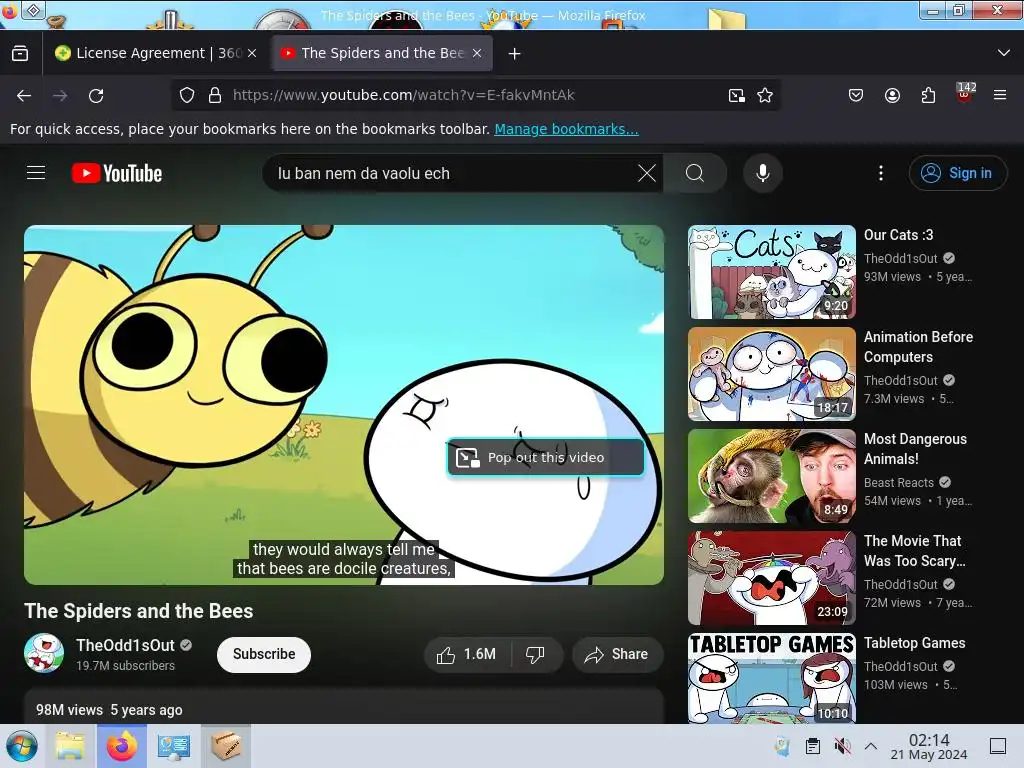Search by voice using microphone icon

763,173
